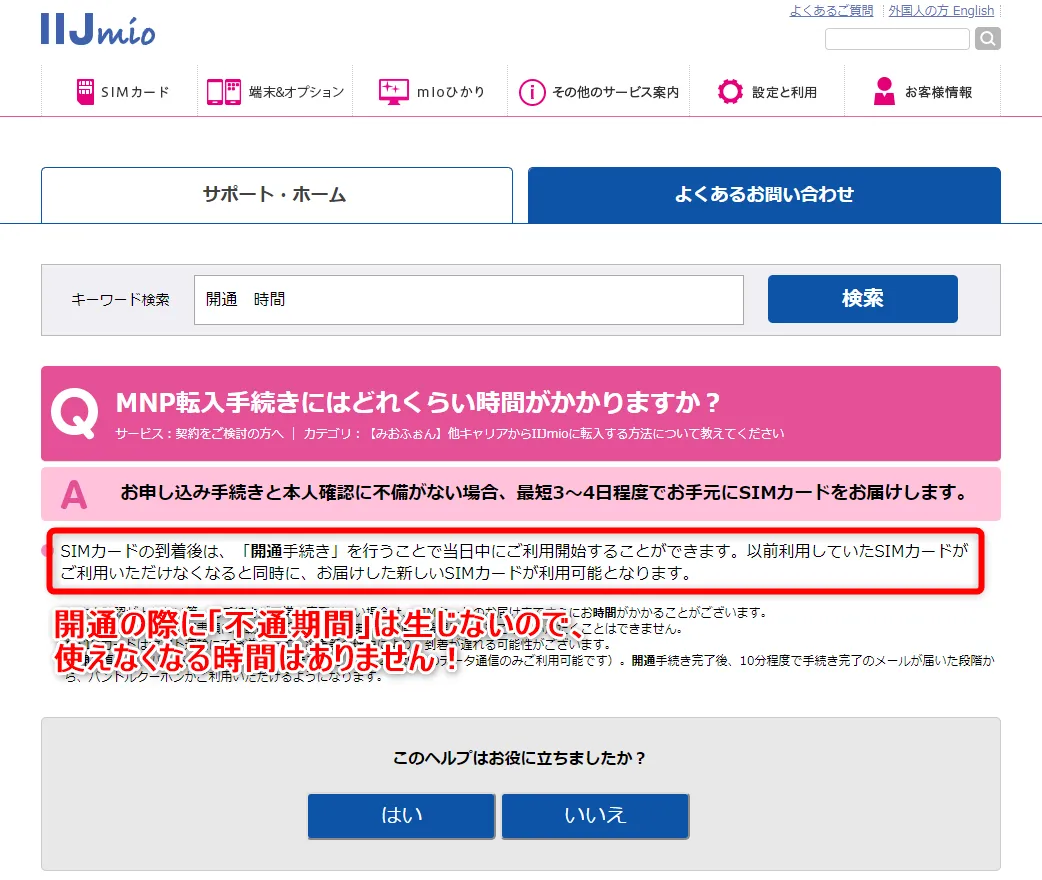Open その他のサービス案内 menu
The width and height of the screenshot is (1042, 880).
tap(599, 92)
